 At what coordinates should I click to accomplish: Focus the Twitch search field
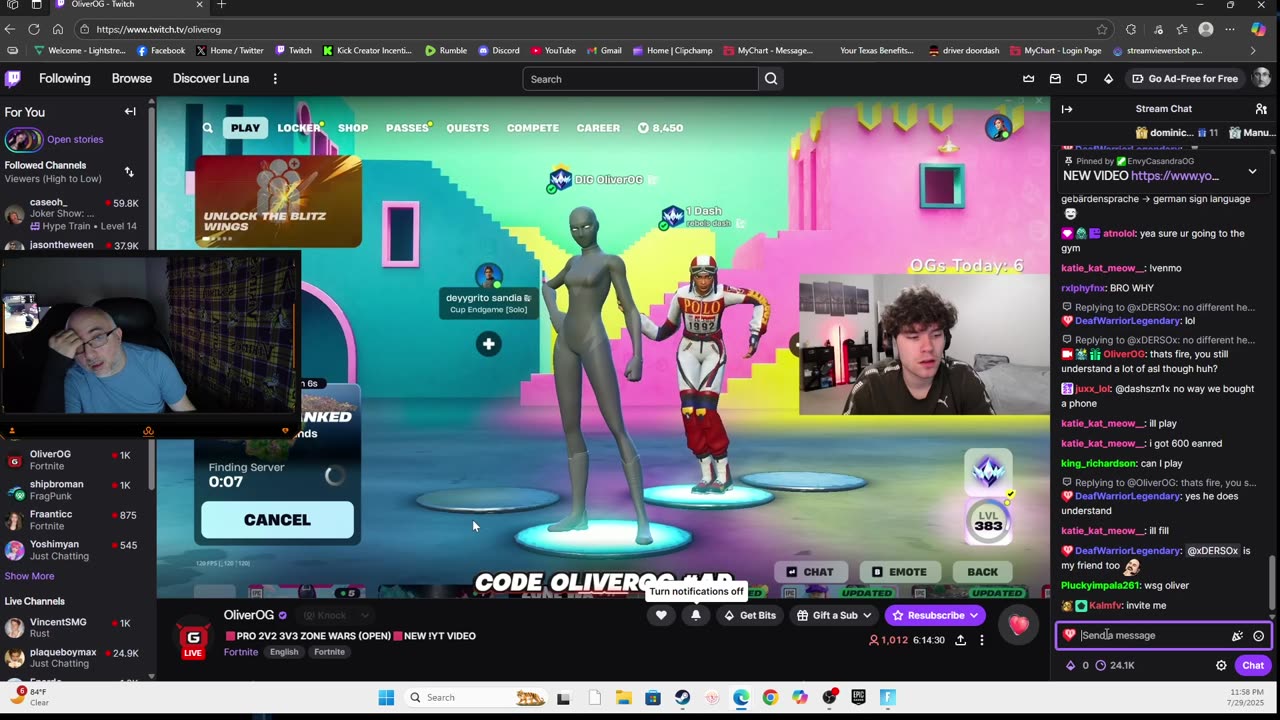tap(640, 79)
